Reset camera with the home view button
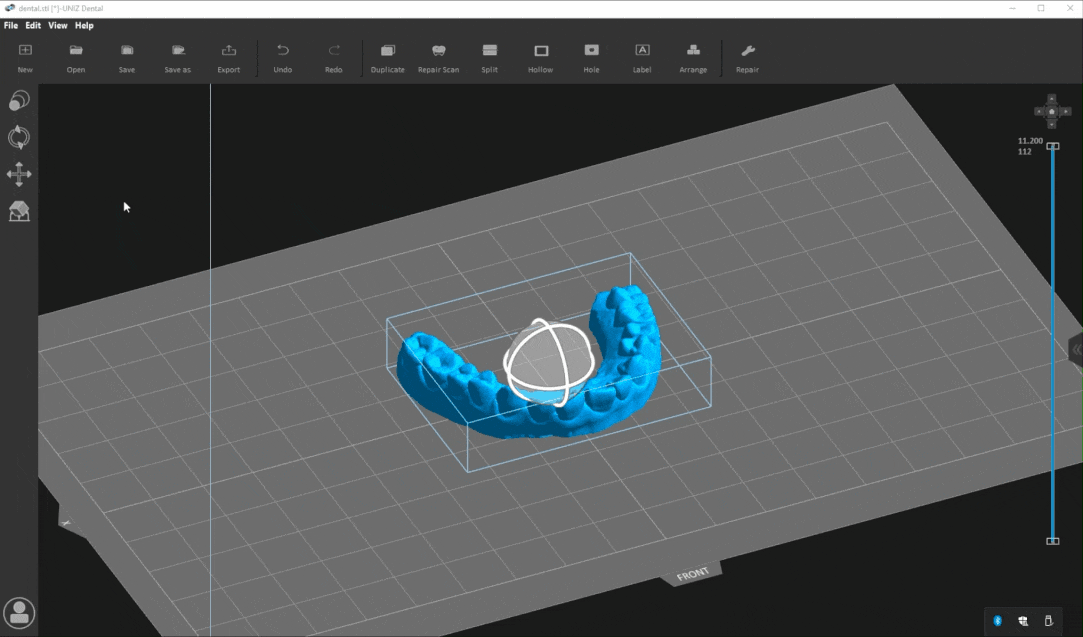Viewport: 1083px width, 637px height. coord(1052,112)
